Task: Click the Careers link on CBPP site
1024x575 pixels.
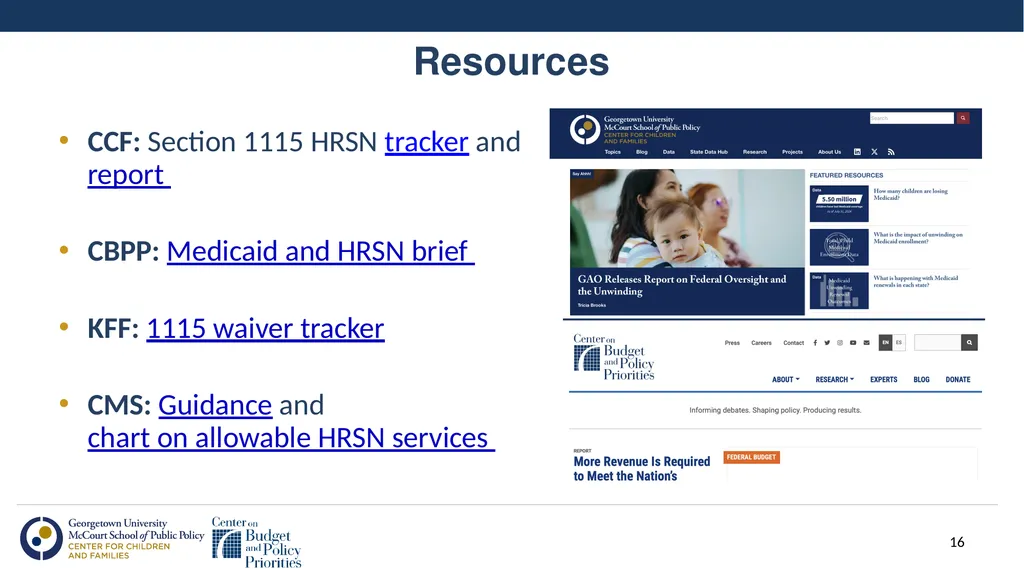Action: point(761,342)
